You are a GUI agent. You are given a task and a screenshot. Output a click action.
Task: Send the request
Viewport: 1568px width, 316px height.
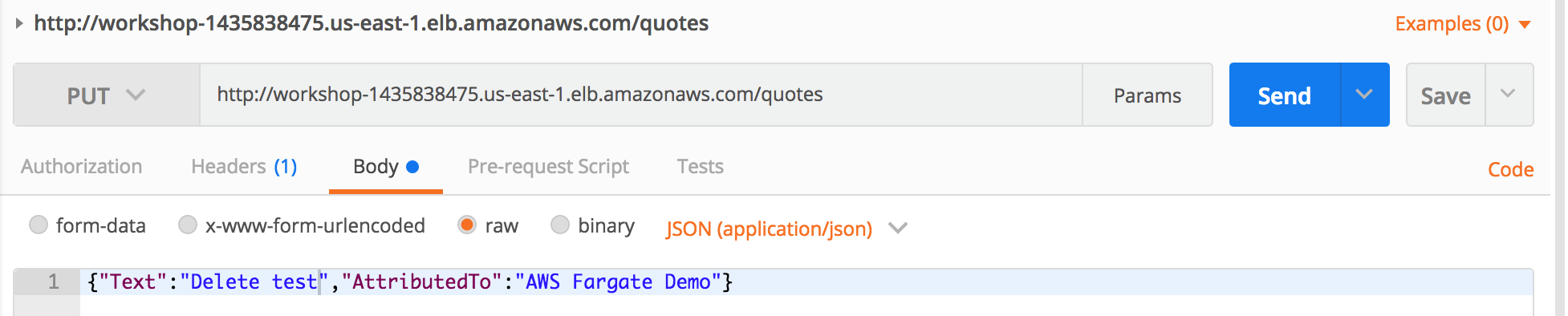[1284, 95]
